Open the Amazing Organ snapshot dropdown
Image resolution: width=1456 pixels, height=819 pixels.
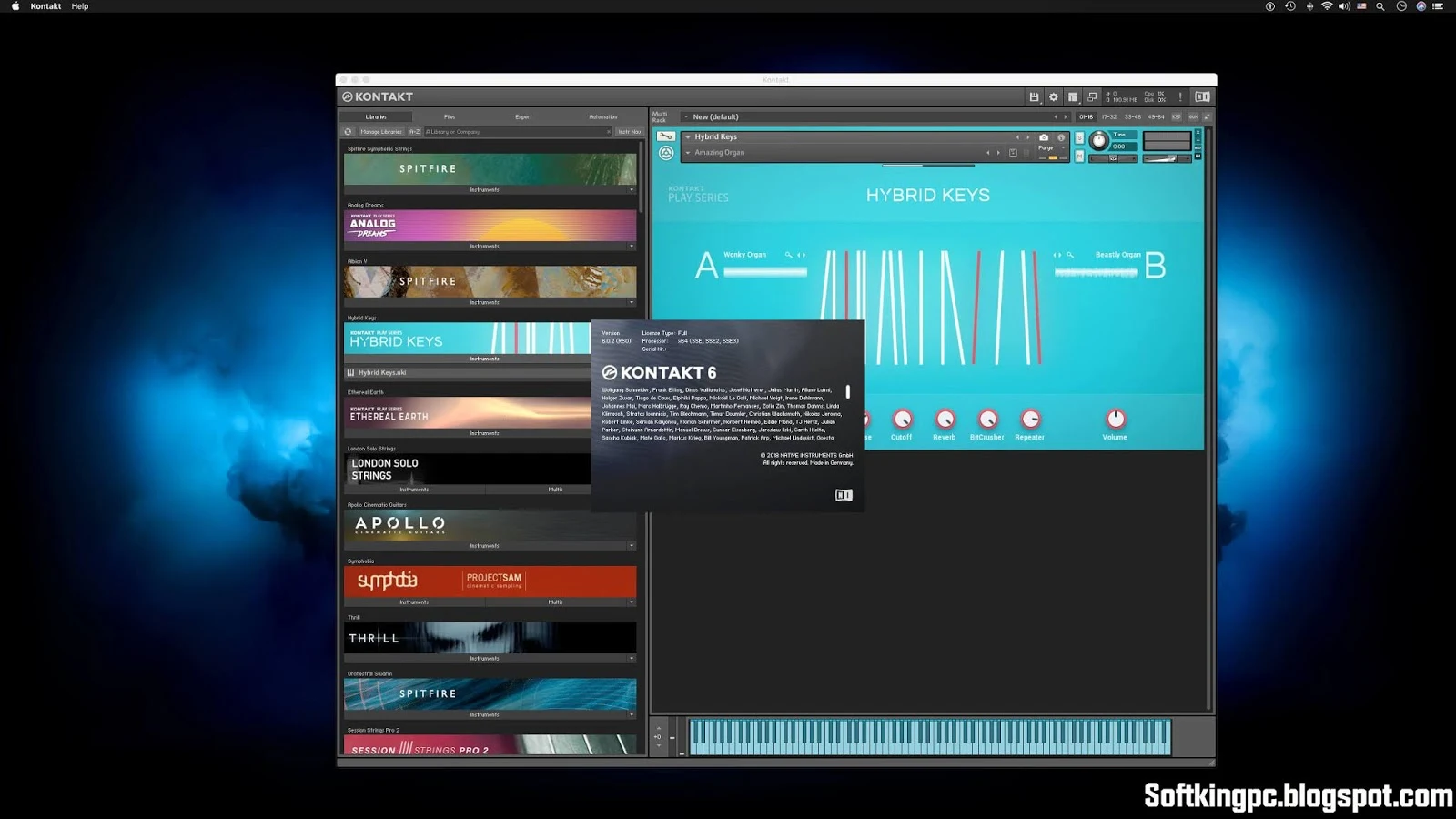[x=688, y=153]
